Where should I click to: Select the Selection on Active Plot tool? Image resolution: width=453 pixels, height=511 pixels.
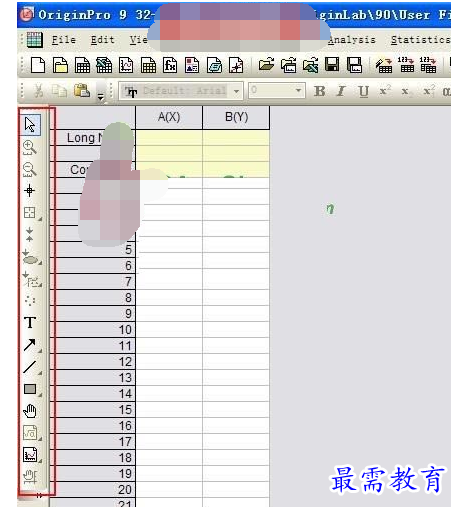point(31,279)
